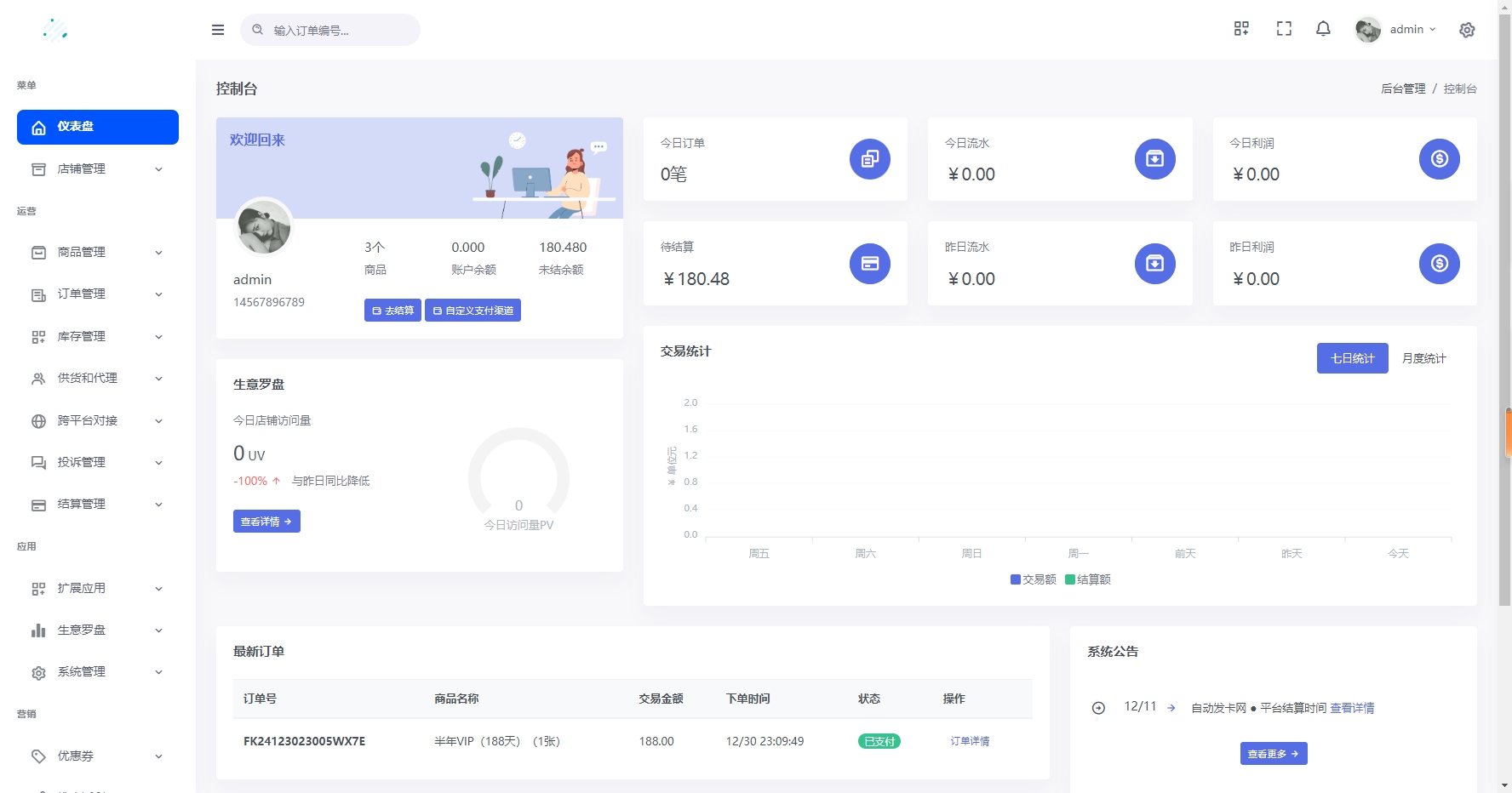Expand the 商品管理 chevron
Image resolution: width=1512 pixels, height=793 pixels.
(x=158, y=253)
